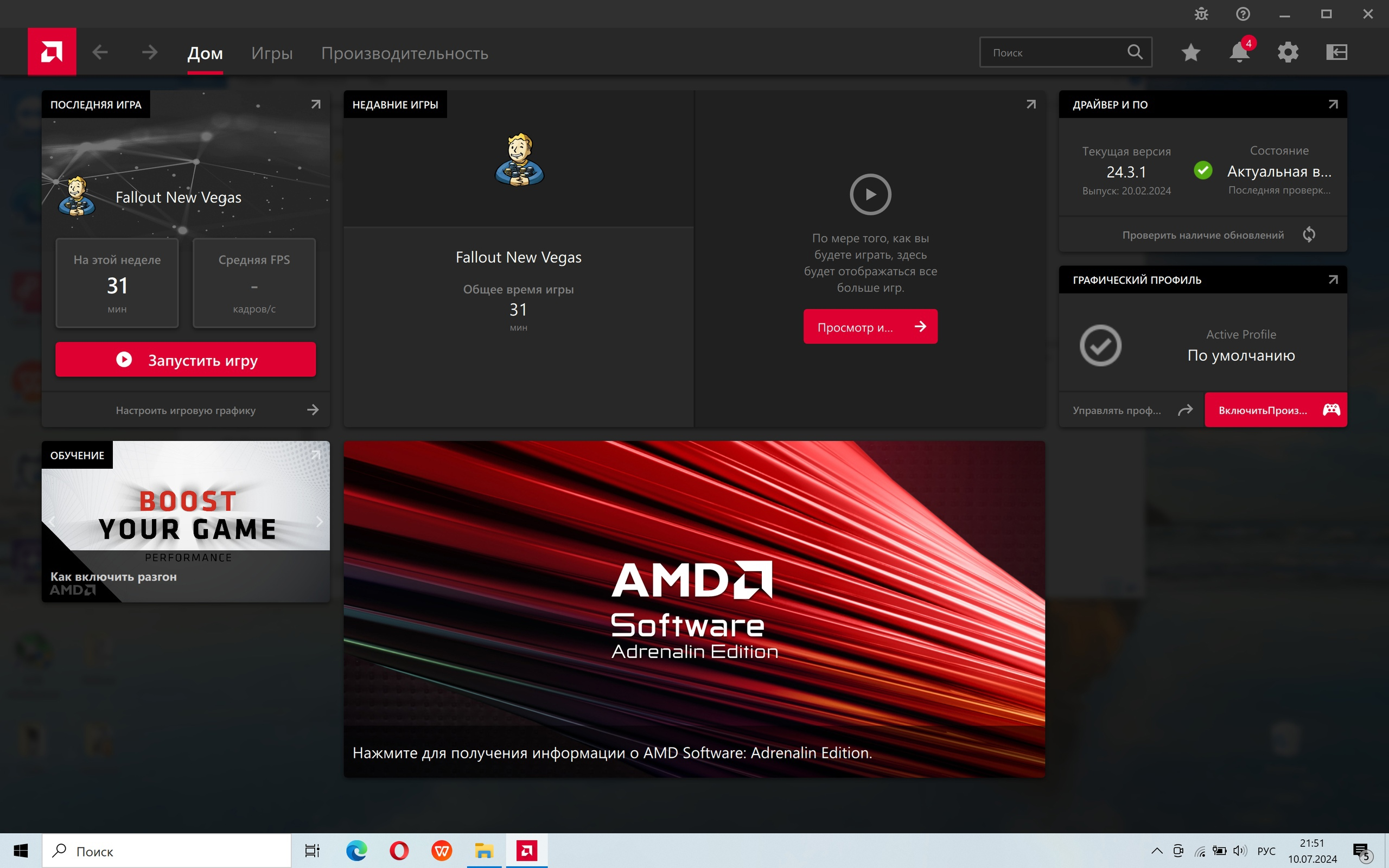The width and height of the screenshot is (1389, 868).
Task: Click the gamepad icon on ВключитьПроиз button
Action: (1331, 409)
